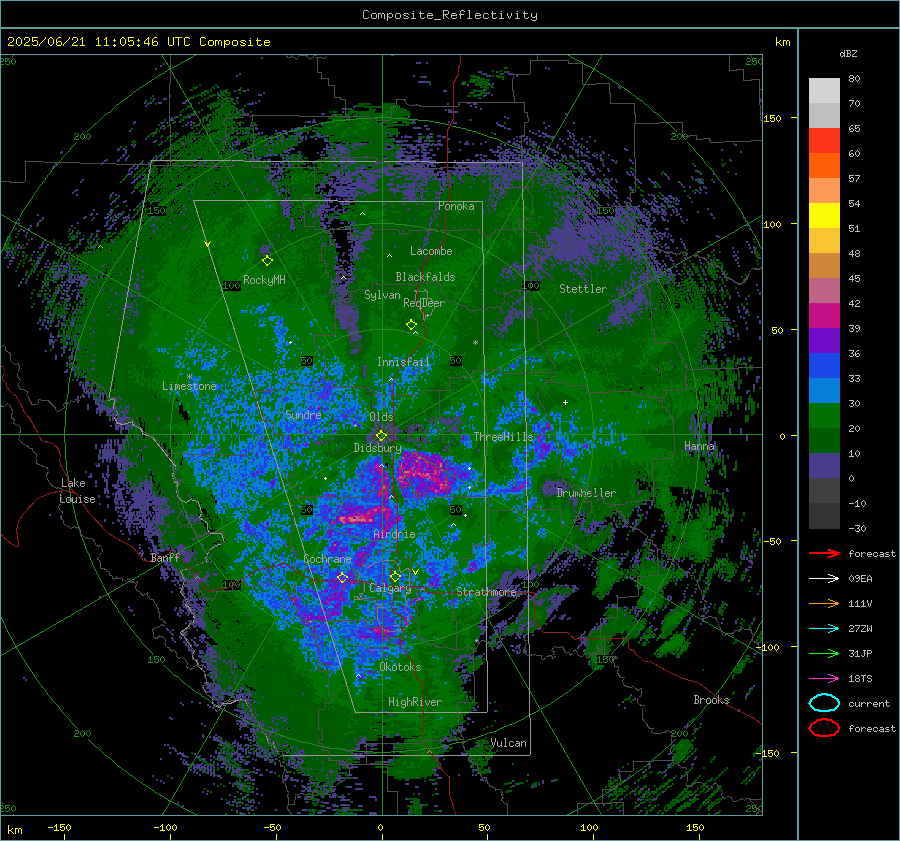Click yellow diamond marker below Cochrane

tap(342, 578)
